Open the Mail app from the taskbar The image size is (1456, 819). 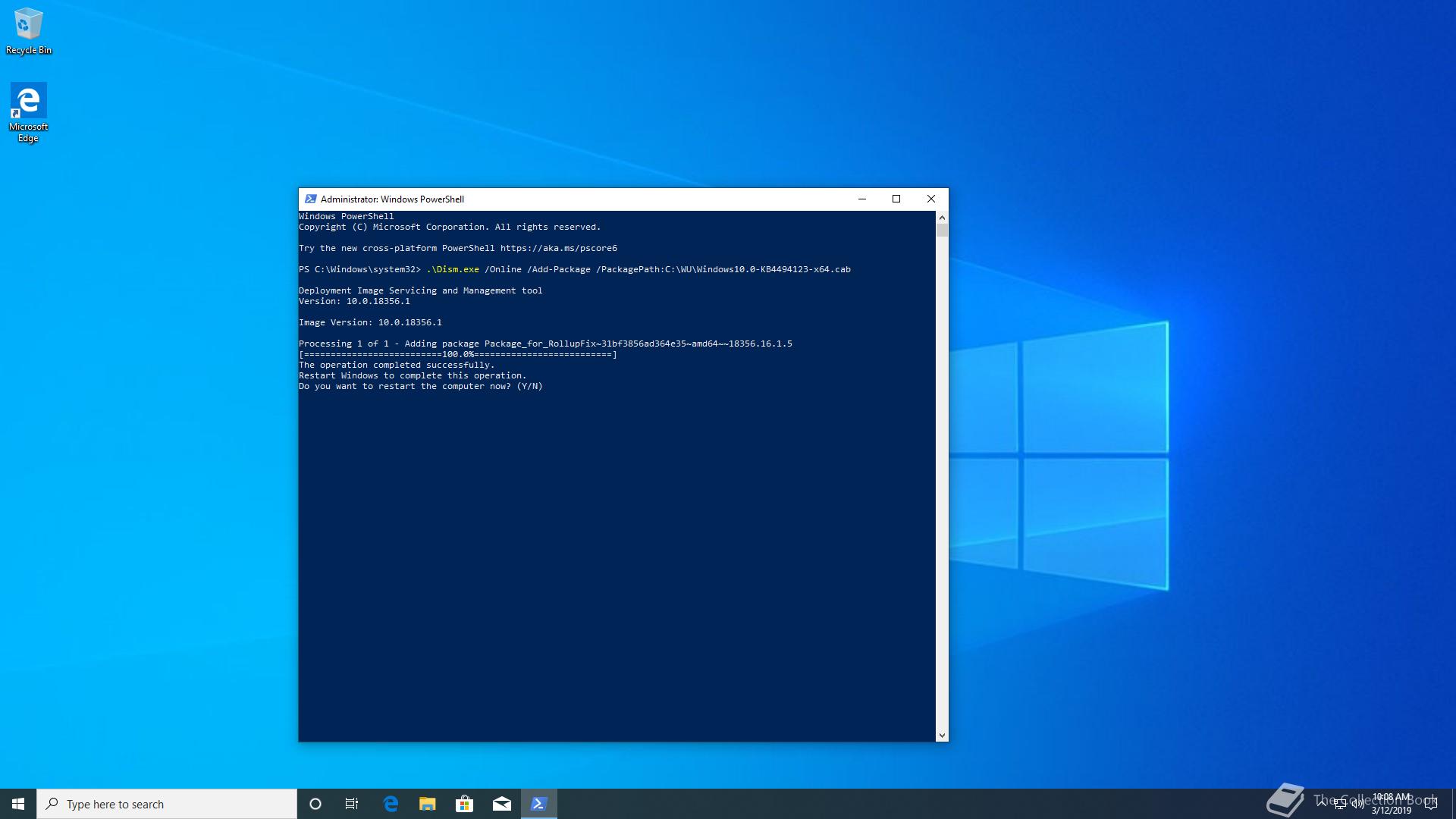(x=502, y=804)
